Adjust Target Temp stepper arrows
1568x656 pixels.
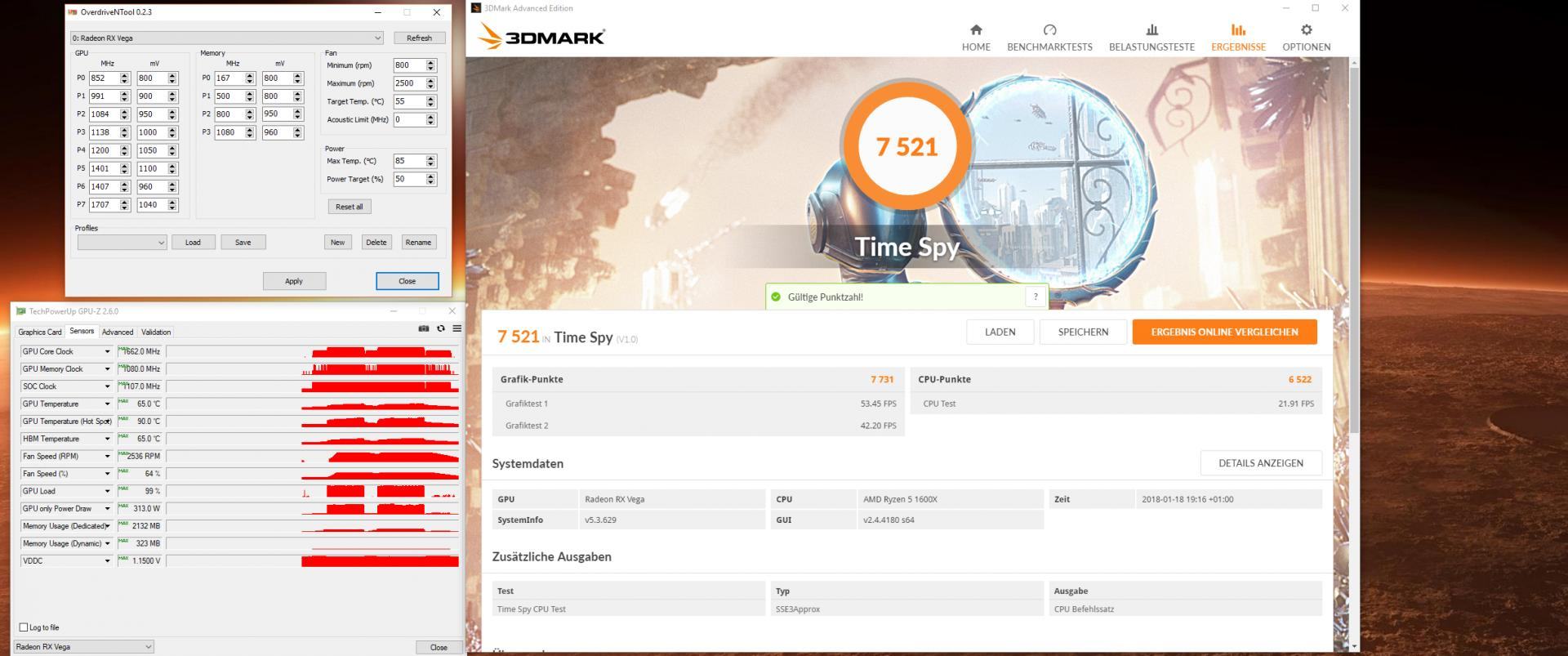coord(431,101)
